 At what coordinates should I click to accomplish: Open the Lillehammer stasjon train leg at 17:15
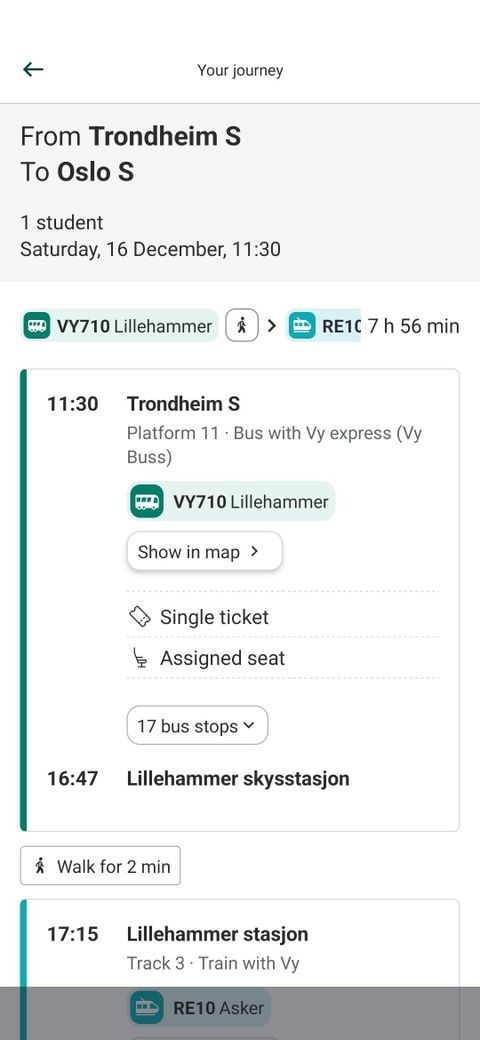(217, 934)
